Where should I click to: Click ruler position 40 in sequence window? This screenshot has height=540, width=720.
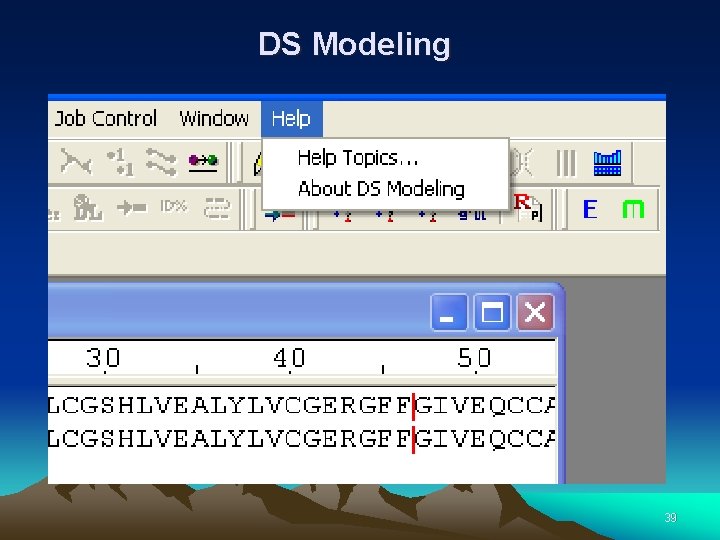tap(289, 357)
